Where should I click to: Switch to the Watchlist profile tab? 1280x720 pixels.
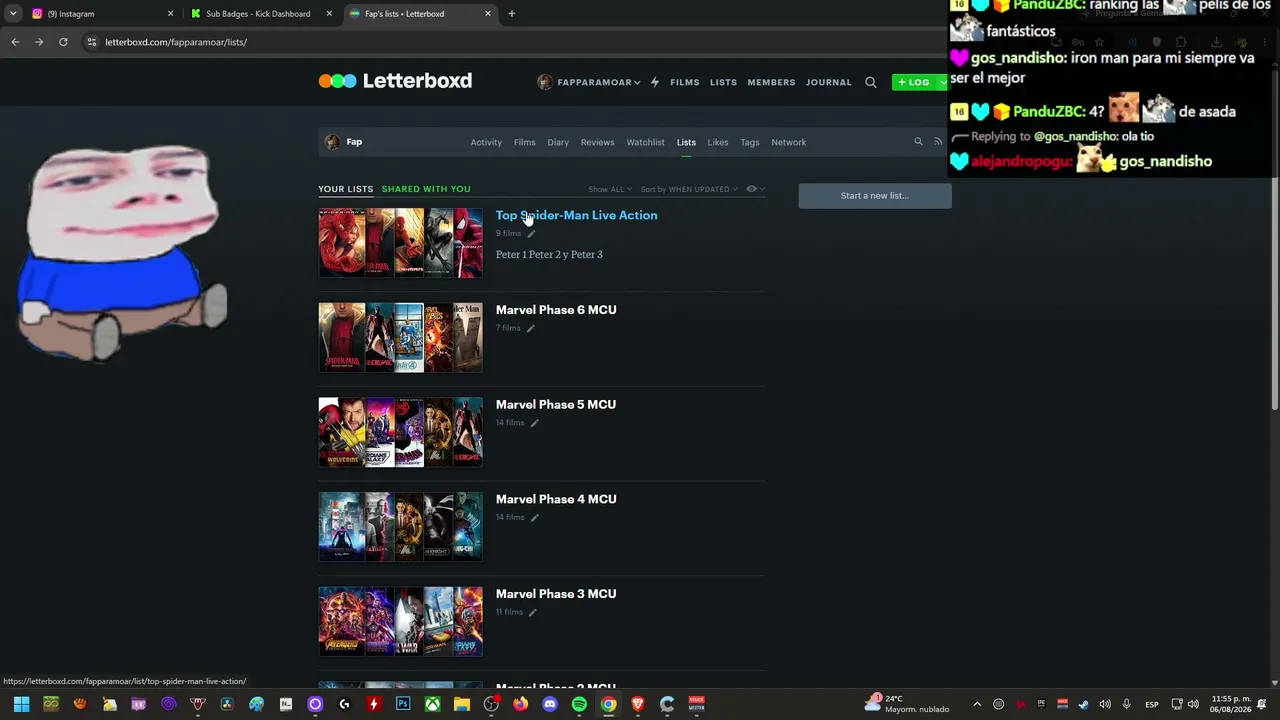[x=645, y=142]
